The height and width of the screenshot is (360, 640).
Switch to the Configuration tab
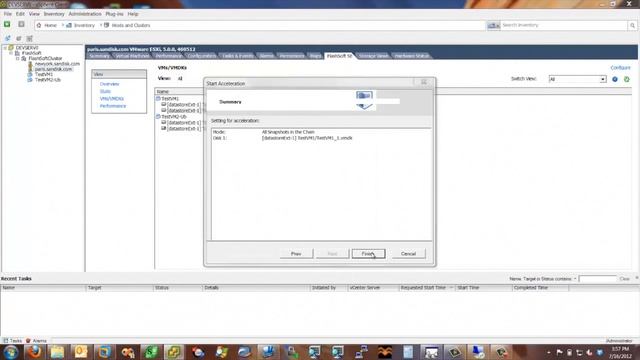(x=202, y=56)
